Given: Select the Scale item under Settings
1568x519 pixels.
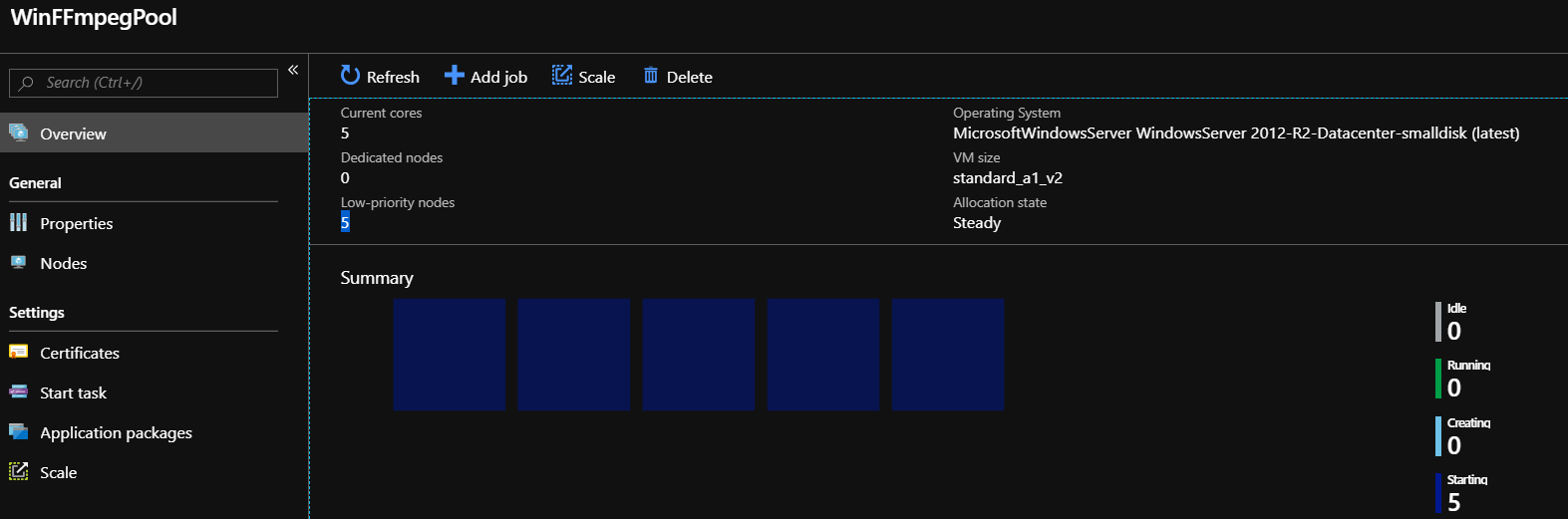Looking at the screenshot, I should (58, 472).
